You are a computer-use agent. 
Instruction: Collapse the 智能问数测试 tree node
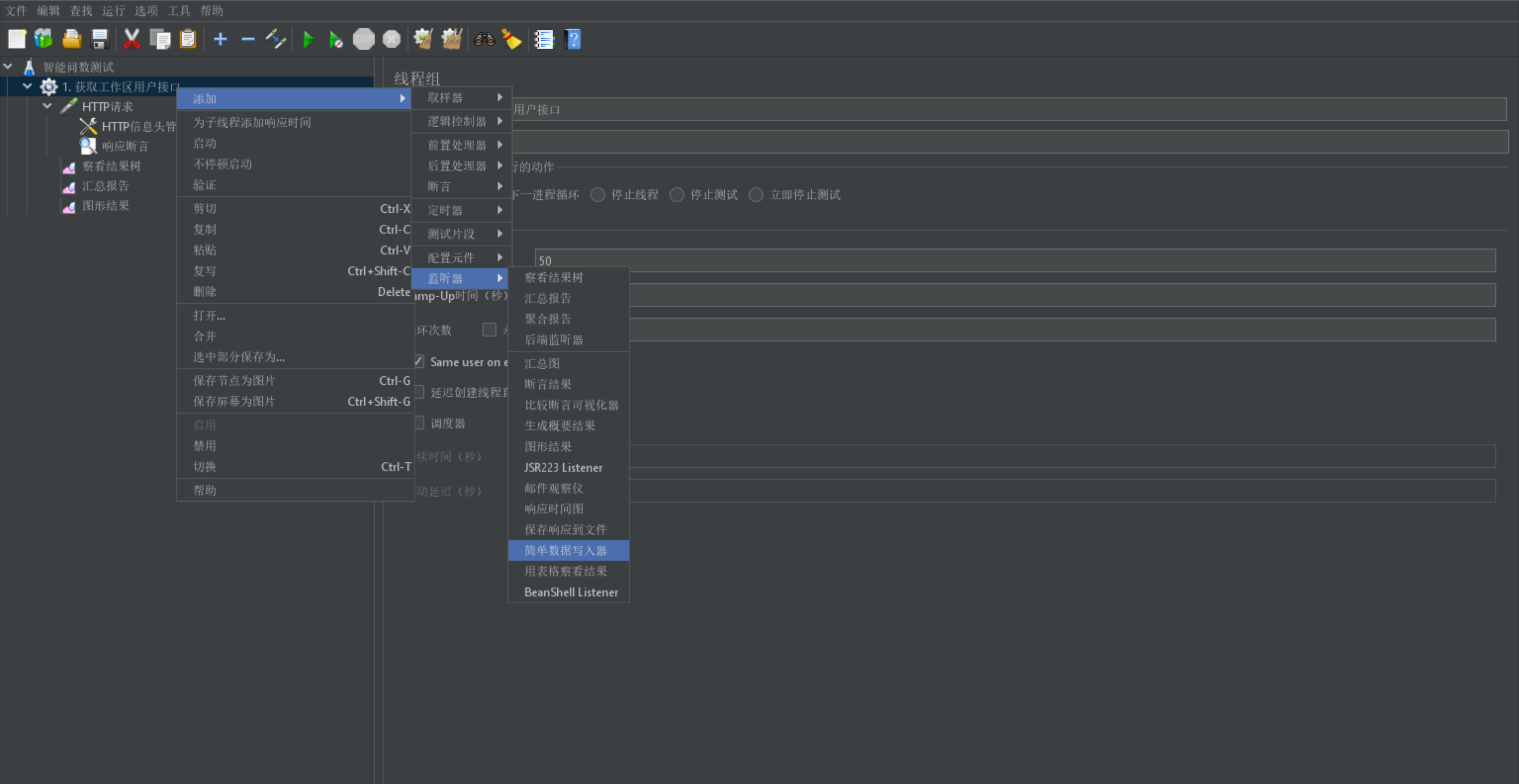point(8,66)
